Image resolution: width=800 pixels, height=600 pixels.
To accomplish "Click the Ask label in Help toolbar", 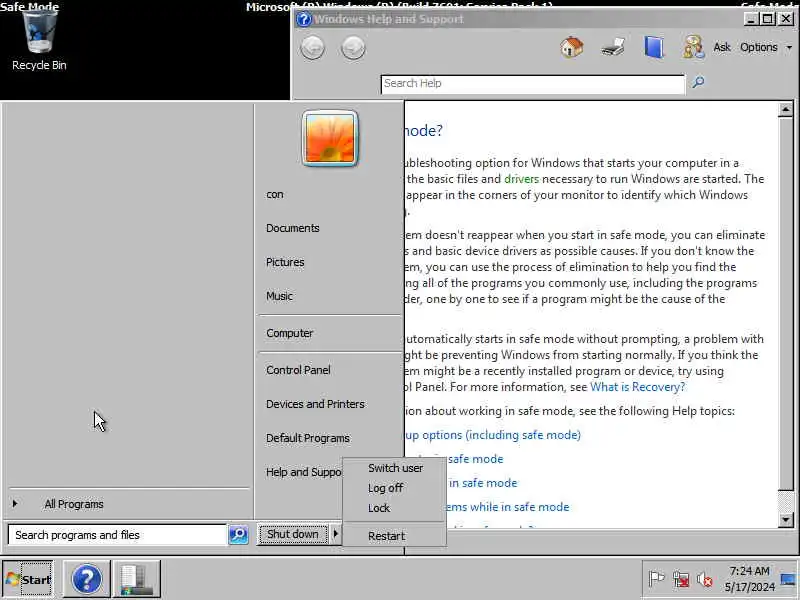I will 721,47.
